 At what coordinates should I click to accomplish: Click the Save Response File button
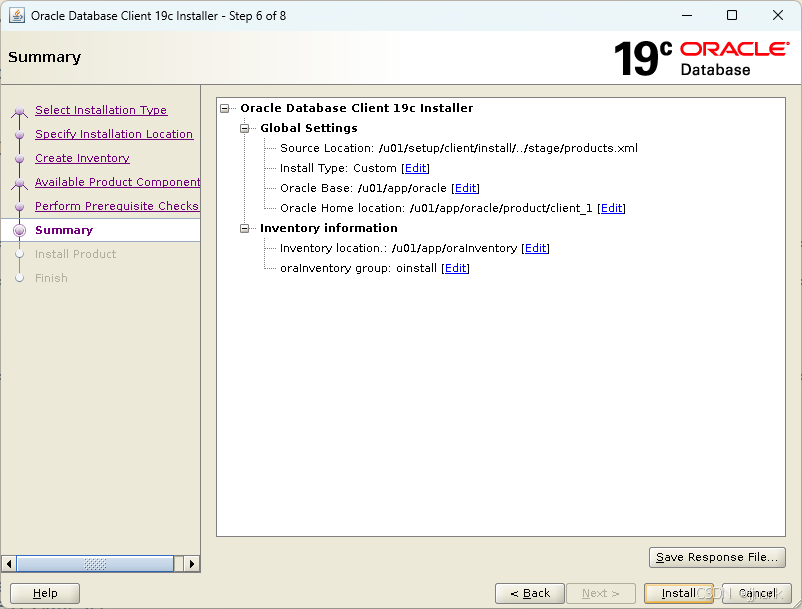tap(717, 557)
